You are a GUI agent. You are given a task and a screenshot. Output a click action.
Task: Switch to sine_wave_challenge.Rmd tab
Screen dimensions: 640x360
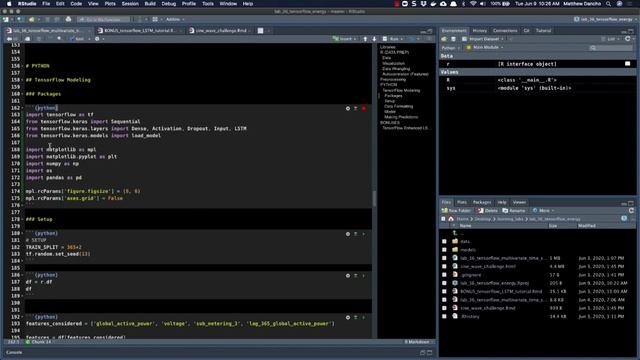(x=221, y=31)
